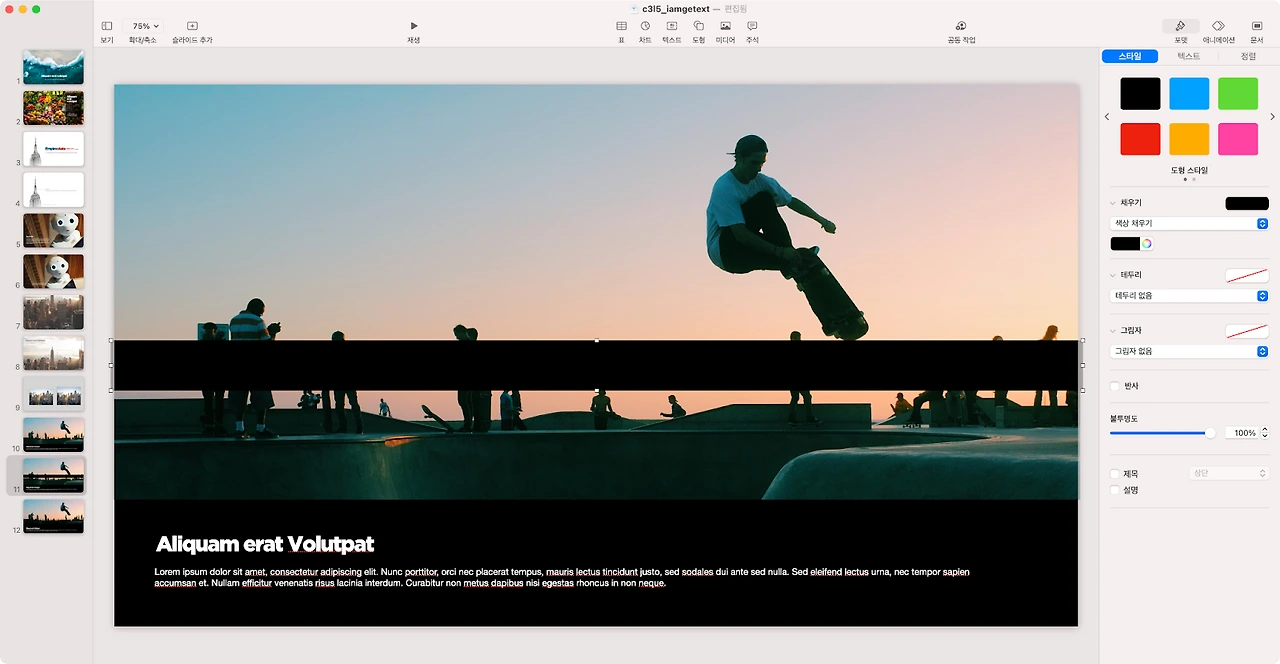Open the border style preview popup
The height and width of the screenshot is (664, 1280).
1247,275
